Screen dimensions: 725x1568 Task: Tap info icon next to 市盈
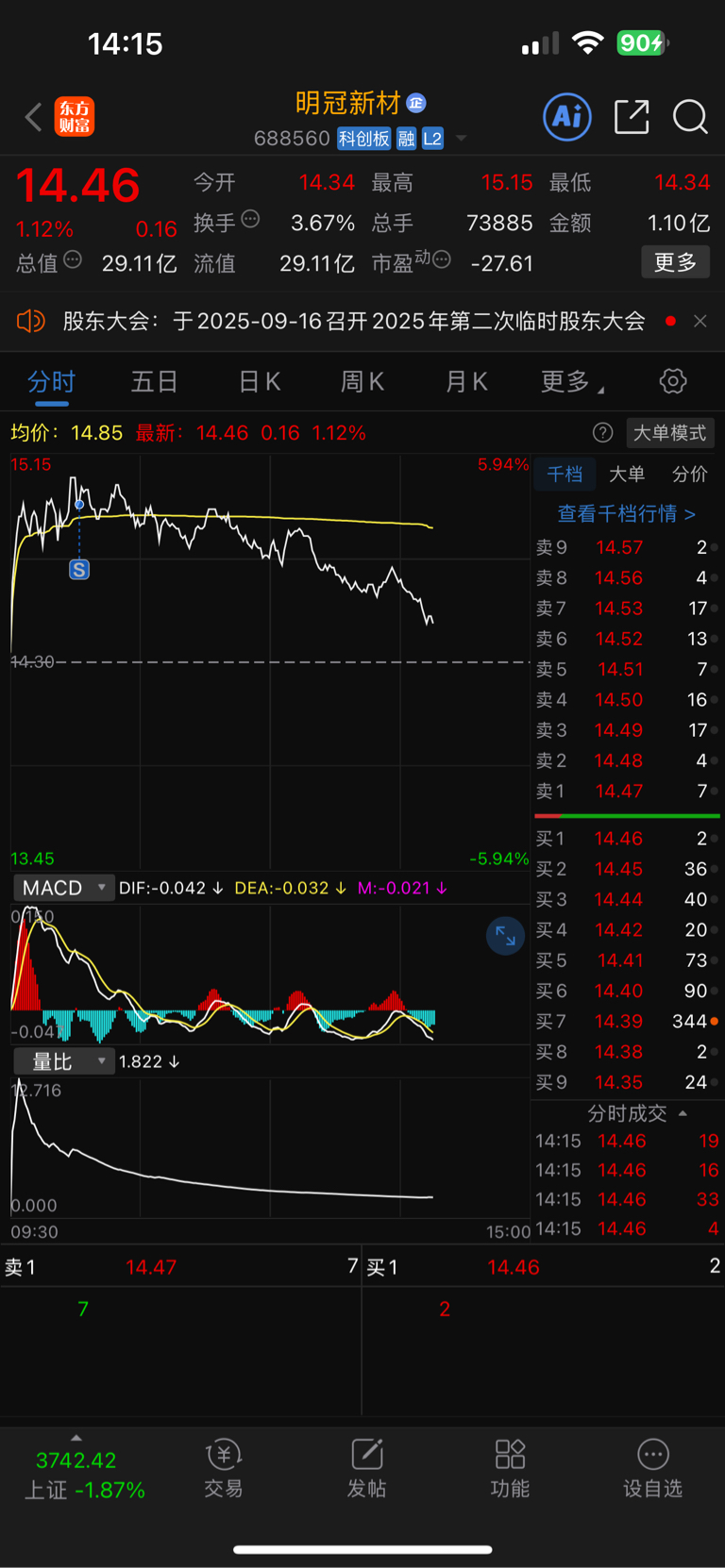[x=441, y=259]
